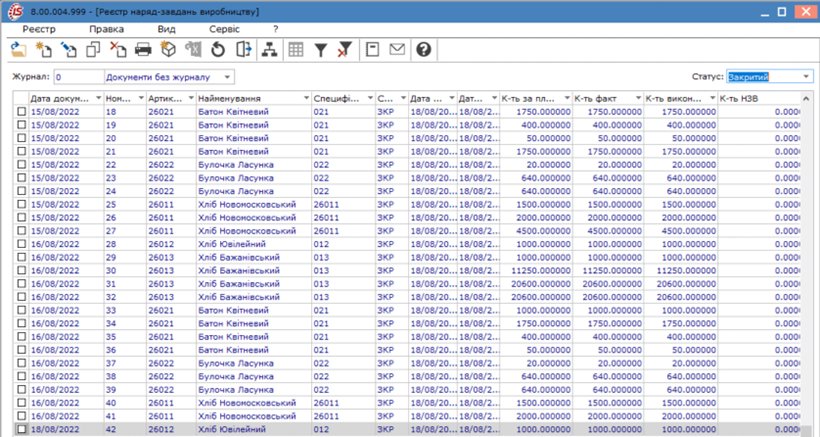Viewport: 820px width, 437px height.
Task: Click the help question mark icon
Action: 424,50
